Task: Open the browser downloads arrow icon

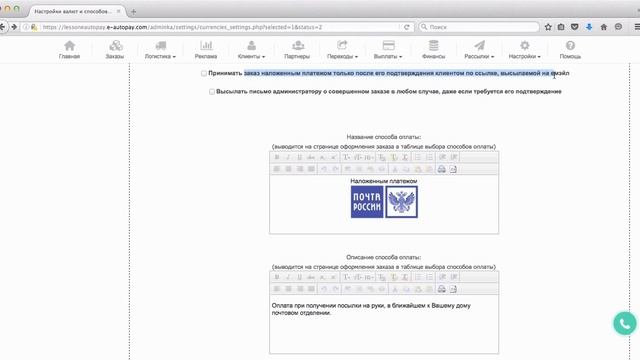Action: point(589,27)
